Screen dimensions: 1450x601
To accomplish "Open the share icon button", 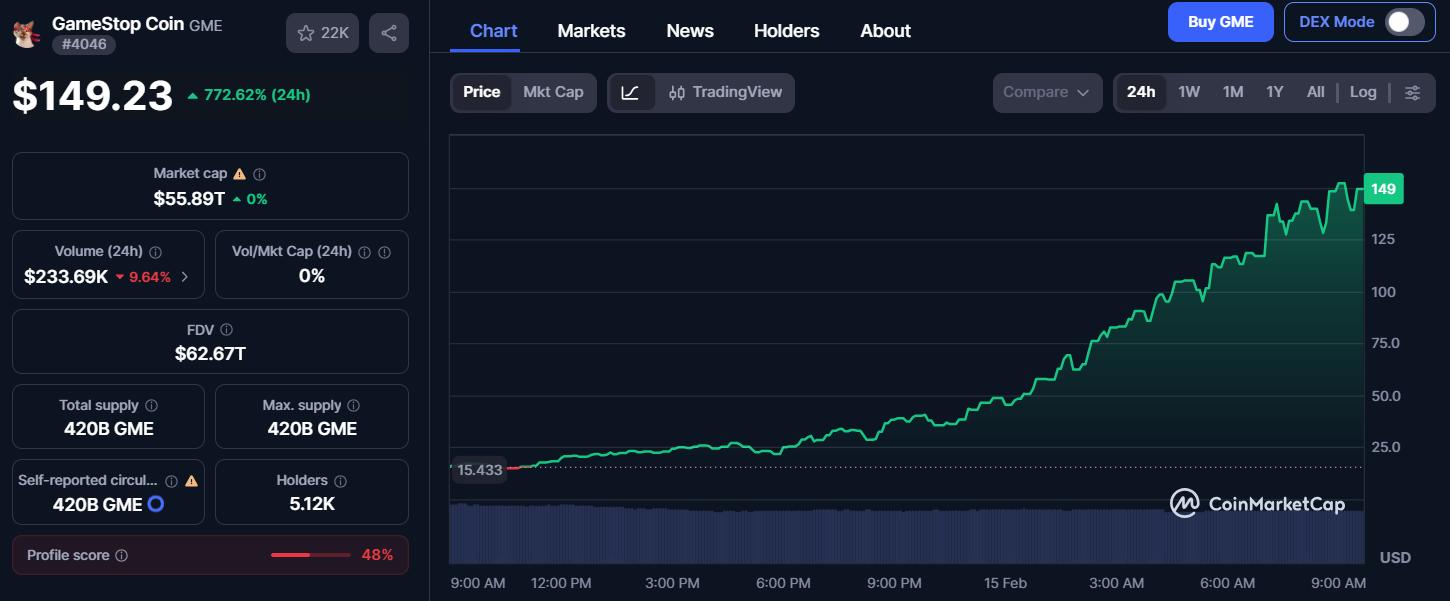I will [388, 33].
